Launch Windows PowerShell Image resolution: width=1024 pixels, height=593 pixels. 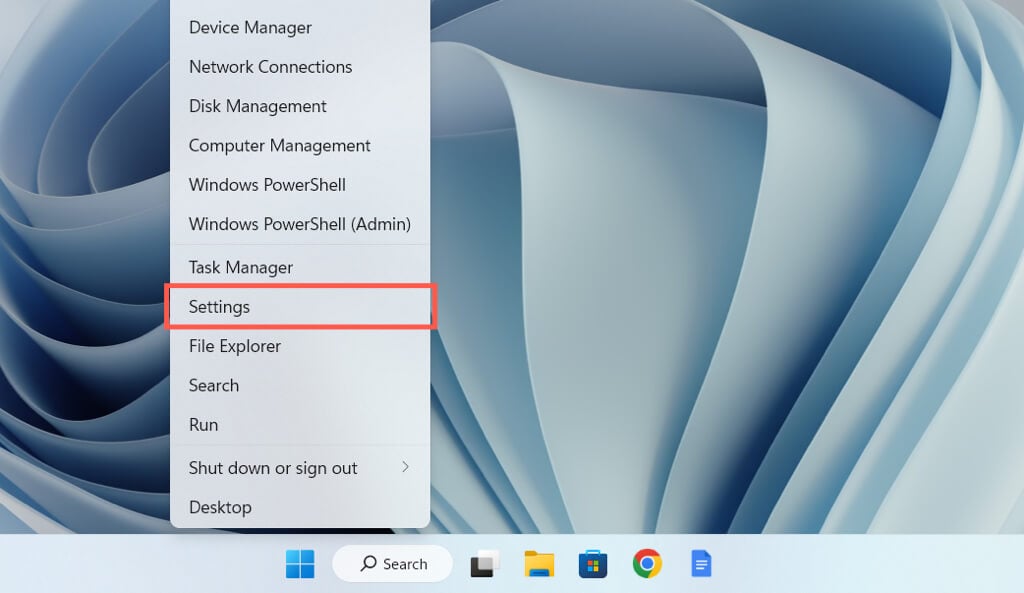pos(300,185)
